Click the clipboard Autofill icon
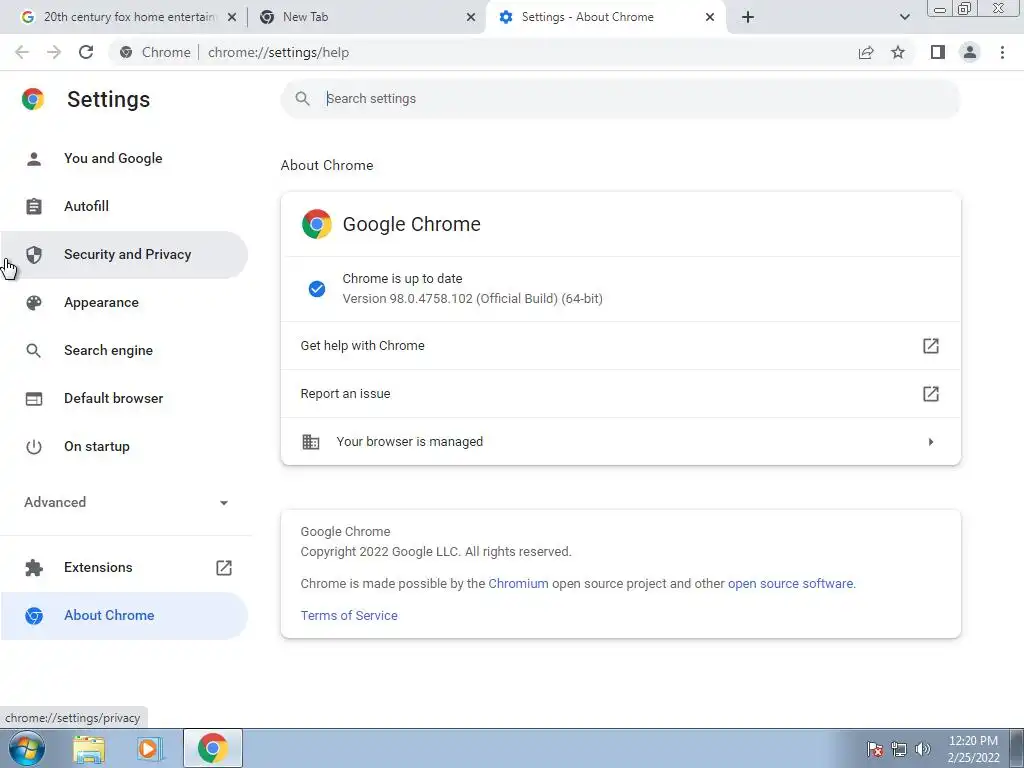This screenshot has width=1024, height=768. [x=34, y=206]
